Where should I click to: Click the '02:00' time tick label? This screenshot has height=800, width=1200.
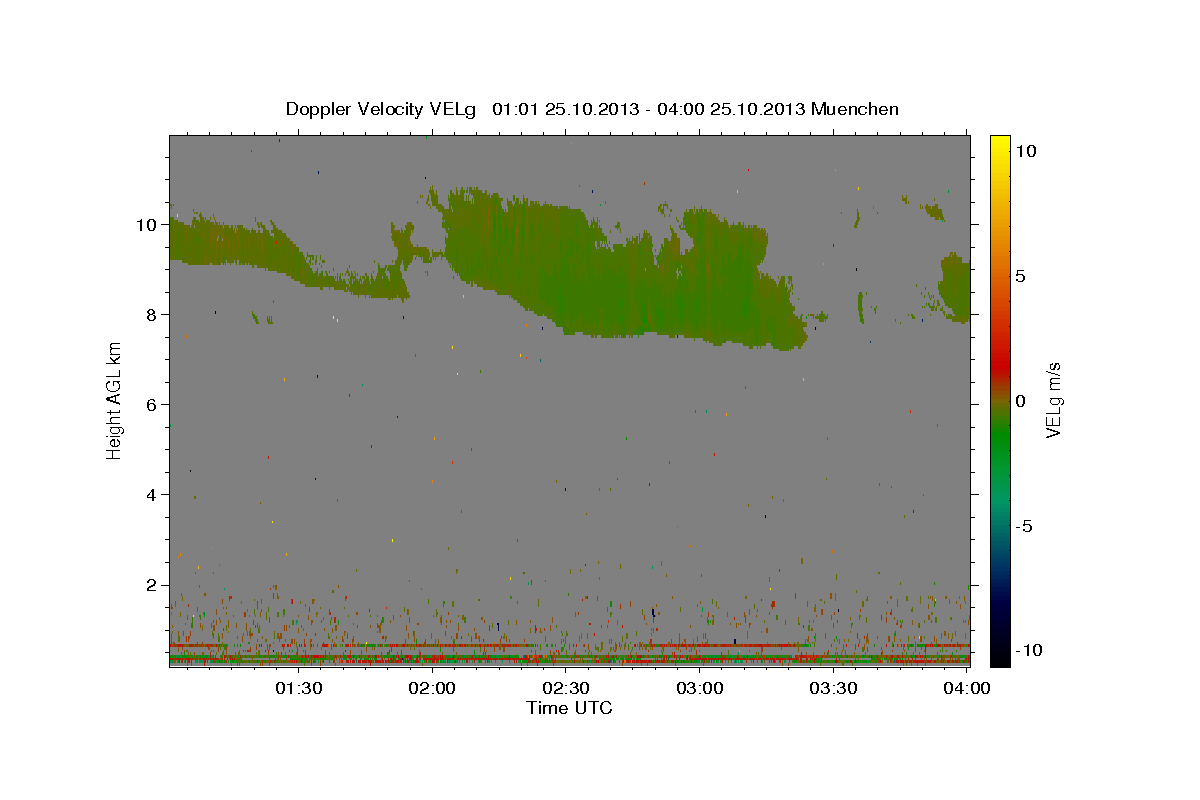(x=433, y=688)
